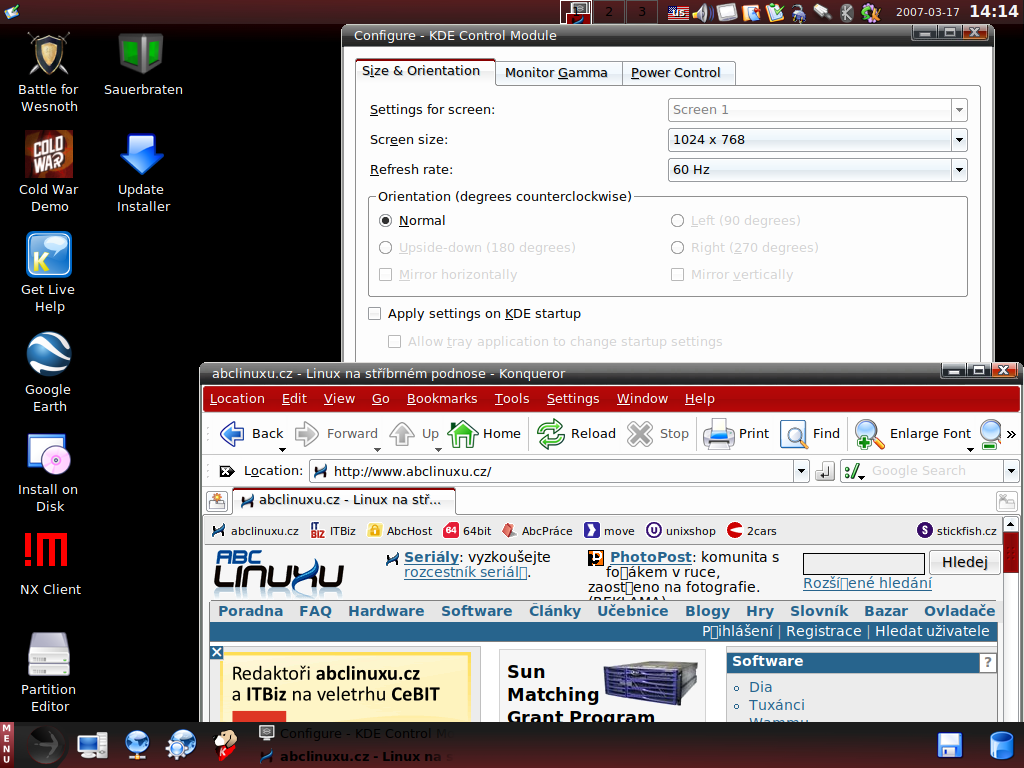
Task: Open the Seriály link
Action: pyautogui.click(x=431, y=557)
